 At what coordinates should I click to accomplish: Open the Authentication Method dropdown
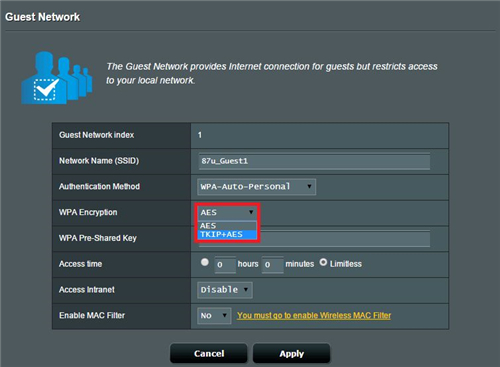coord(257,187)
